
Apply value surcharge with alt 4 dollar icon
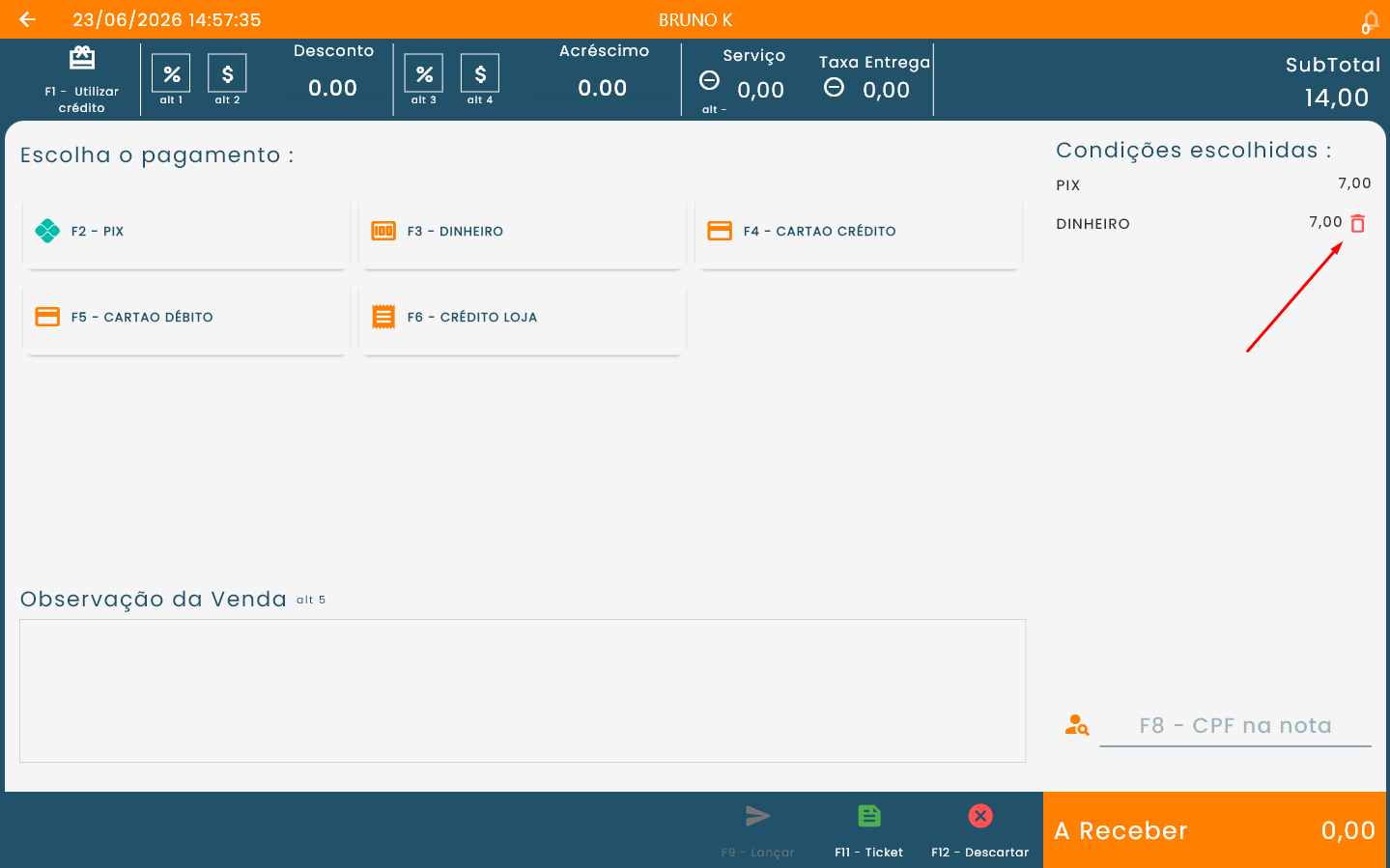coord(480,73)
